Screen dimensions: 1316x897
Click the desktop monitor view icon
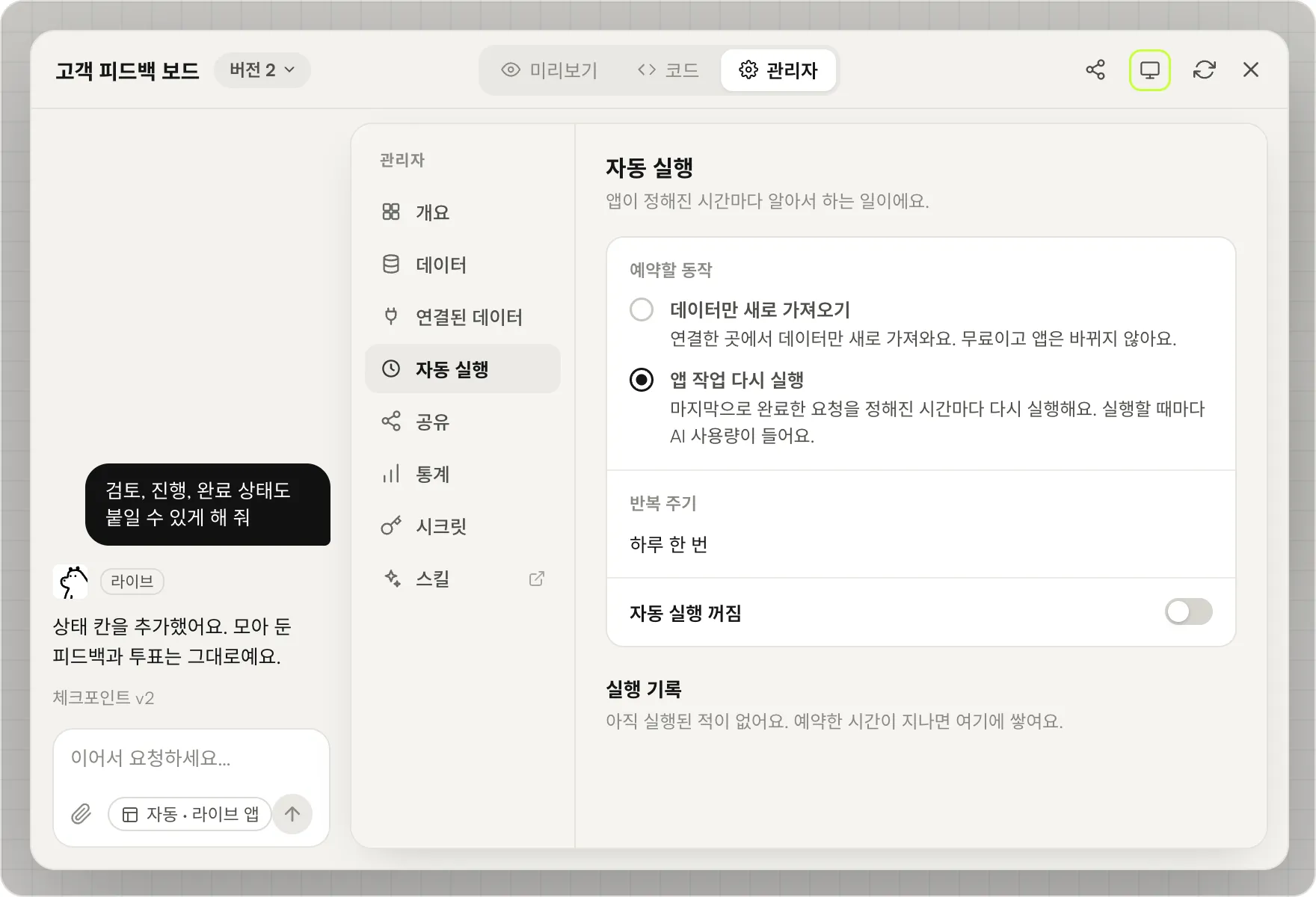click(x=1149, y=70)
